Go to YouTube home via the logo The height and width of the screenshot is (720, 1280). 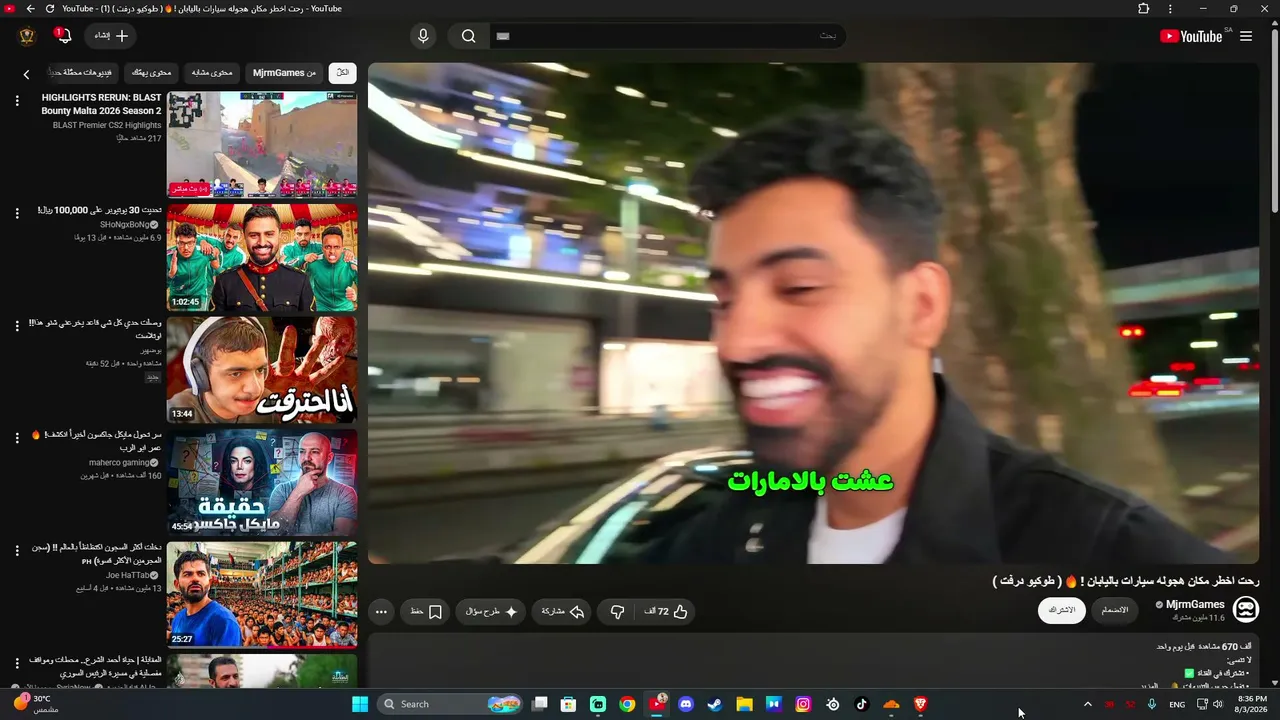1191,36
